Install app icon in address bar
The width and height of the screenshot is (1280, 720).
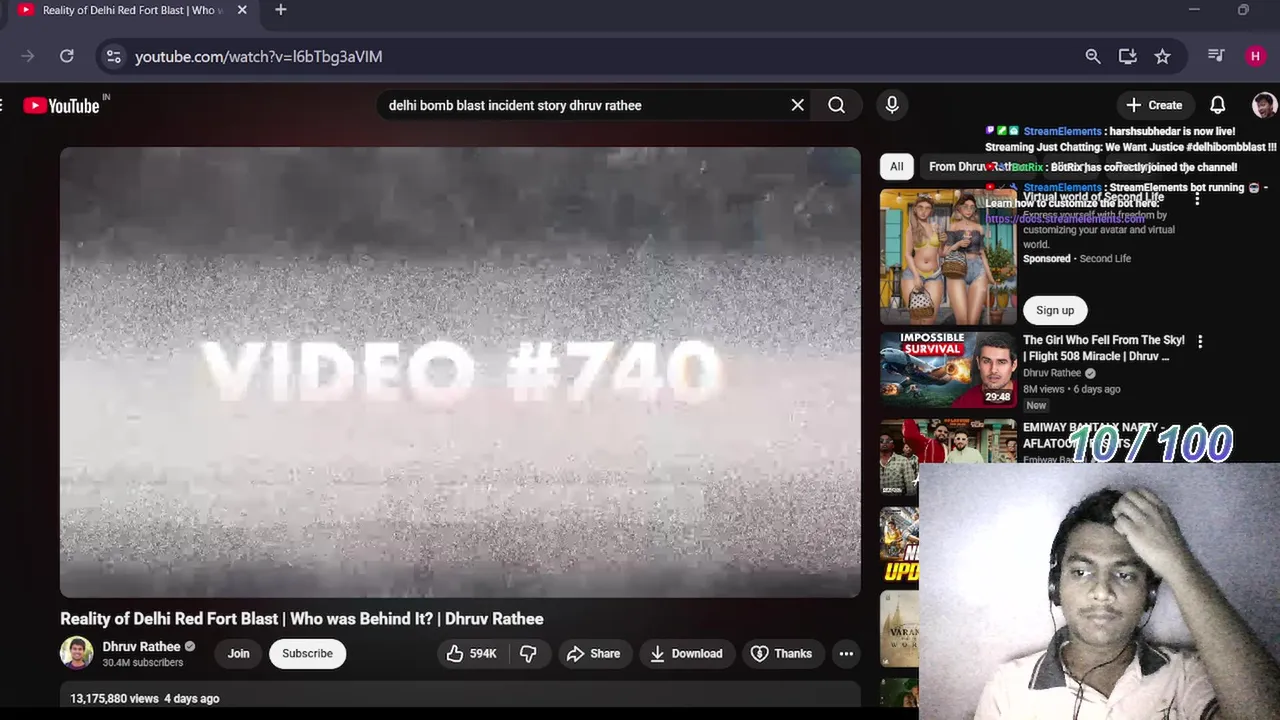pyautogui.click(x=1128, y=56)
